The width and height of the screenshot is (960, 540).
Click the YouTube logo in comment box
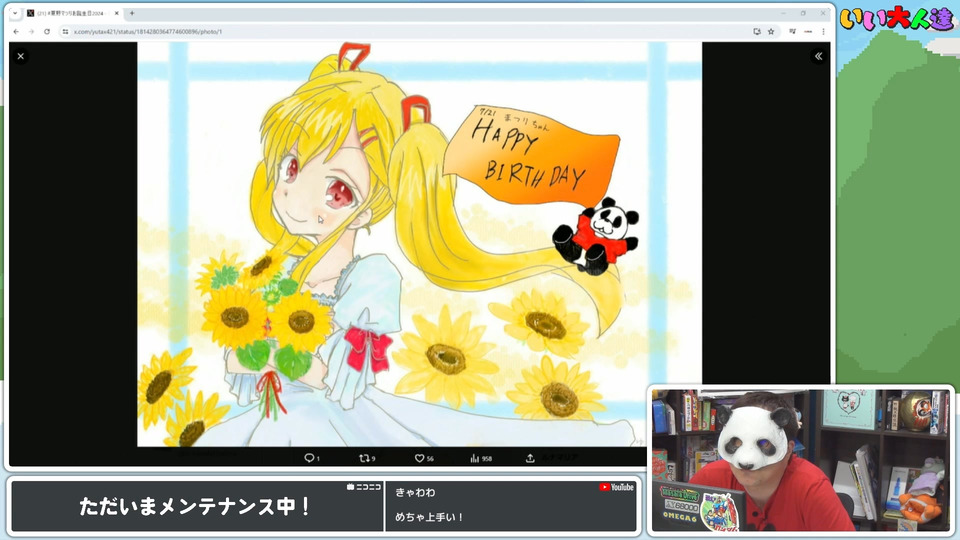617,487
